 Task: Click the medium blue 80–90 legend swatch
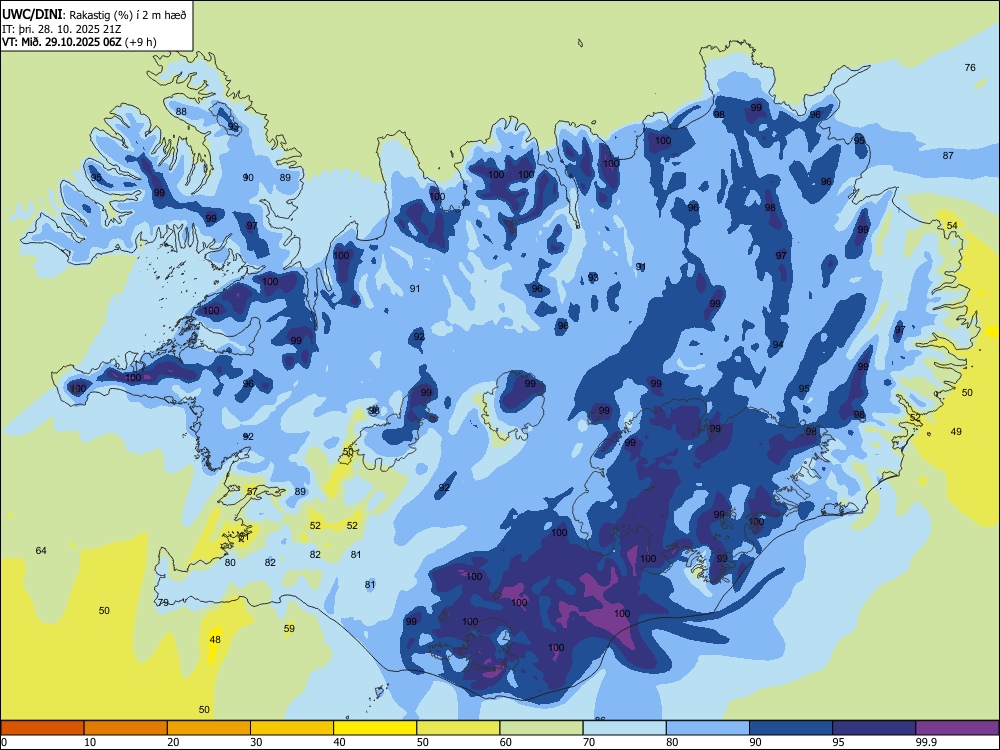pos(708,728)
